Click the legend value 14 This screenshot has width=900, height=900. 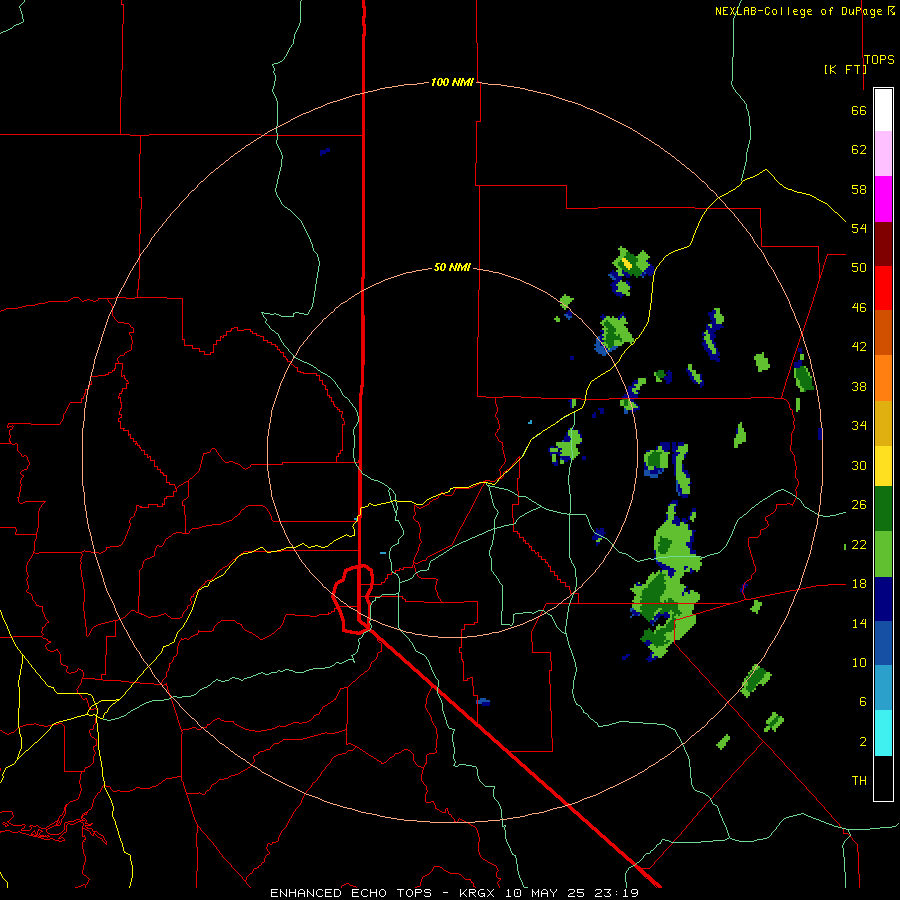click(x=859, y=623)
